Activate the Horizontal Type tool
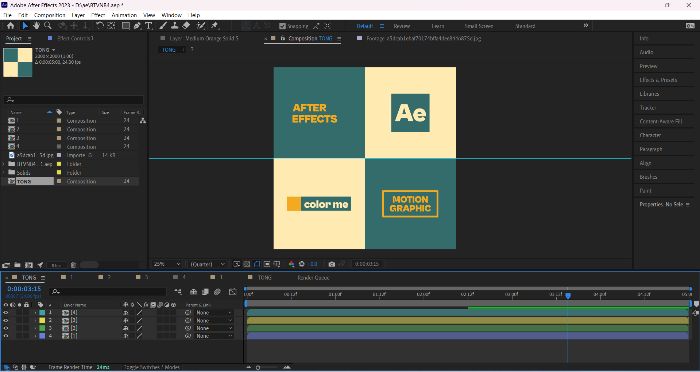Viewport: 700px width, 372px height. [x=149, y=26]
